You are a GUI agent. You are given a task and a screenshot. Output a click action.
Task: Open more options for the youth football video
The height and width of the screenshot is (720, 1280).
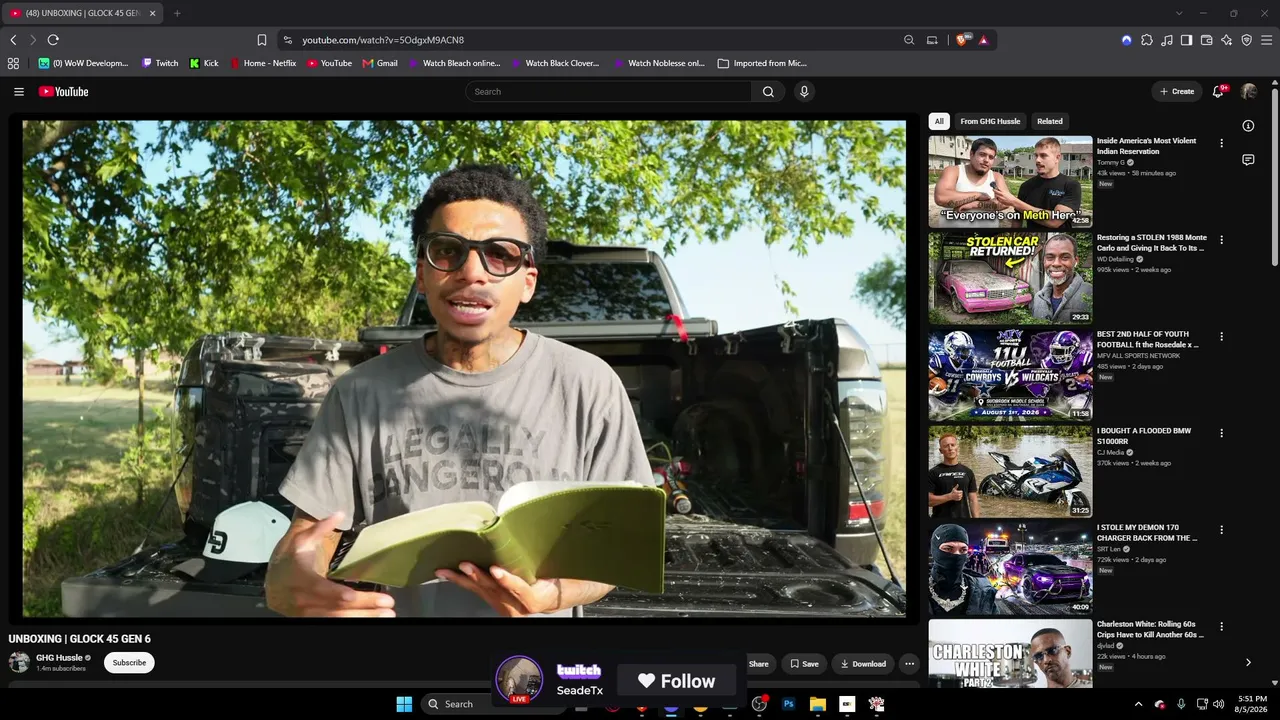(1221, 336)
